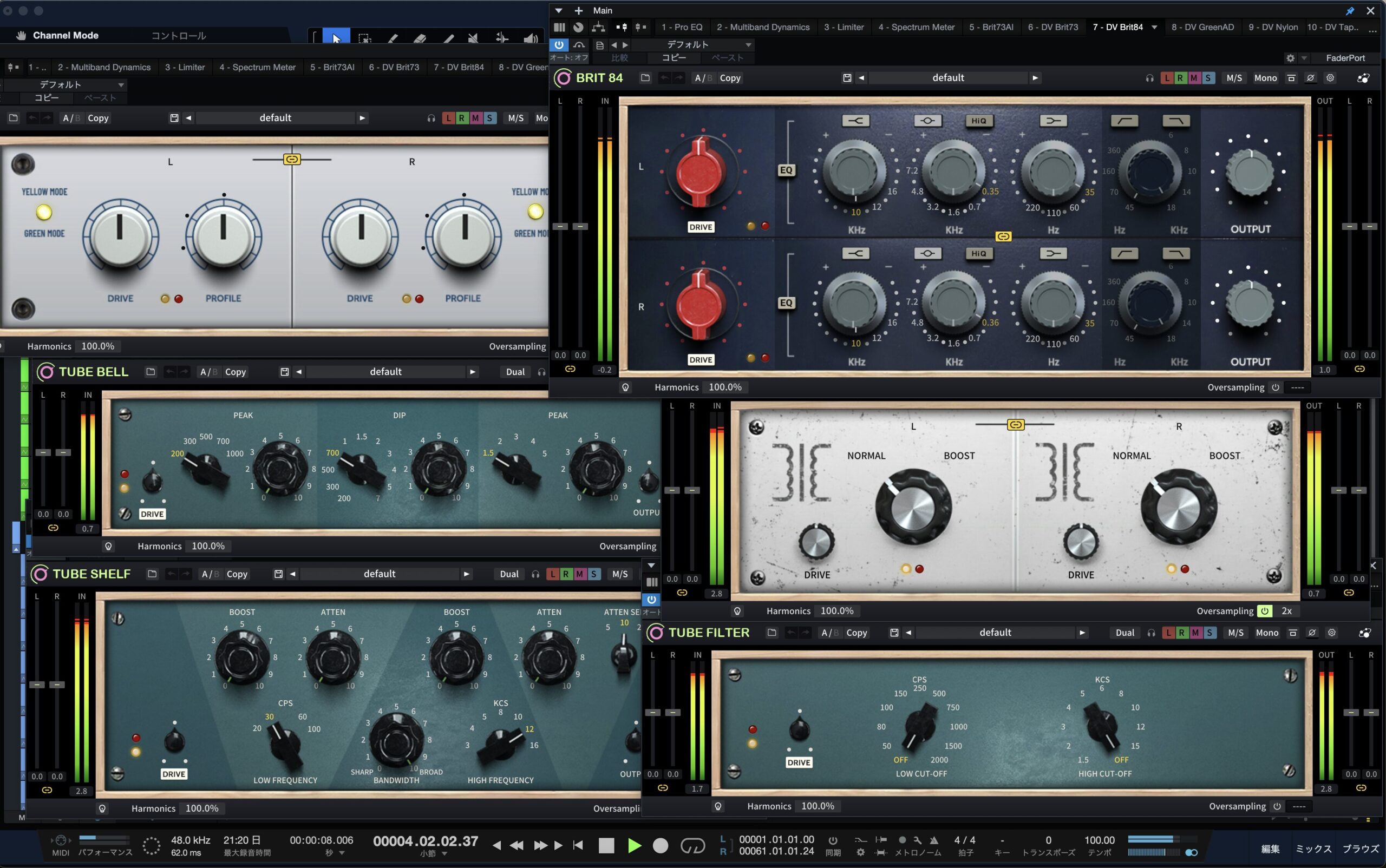Open ミックス view

pos(1313,848)
